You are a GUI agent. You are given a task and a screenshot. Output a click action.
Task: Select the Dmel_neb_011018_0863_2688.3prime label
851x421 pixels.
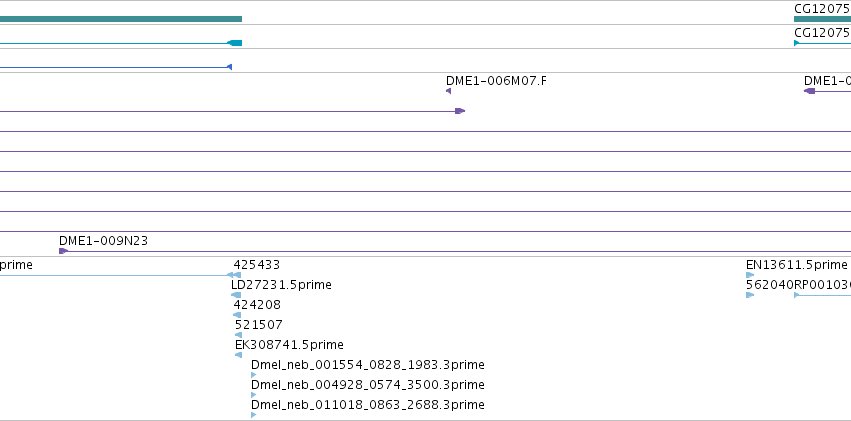[x=367, y=405]
